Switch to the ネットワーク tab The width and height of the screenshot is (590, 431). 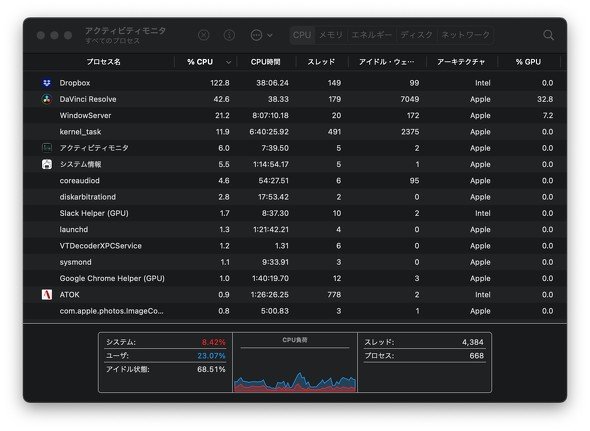[x=465, y=35]
